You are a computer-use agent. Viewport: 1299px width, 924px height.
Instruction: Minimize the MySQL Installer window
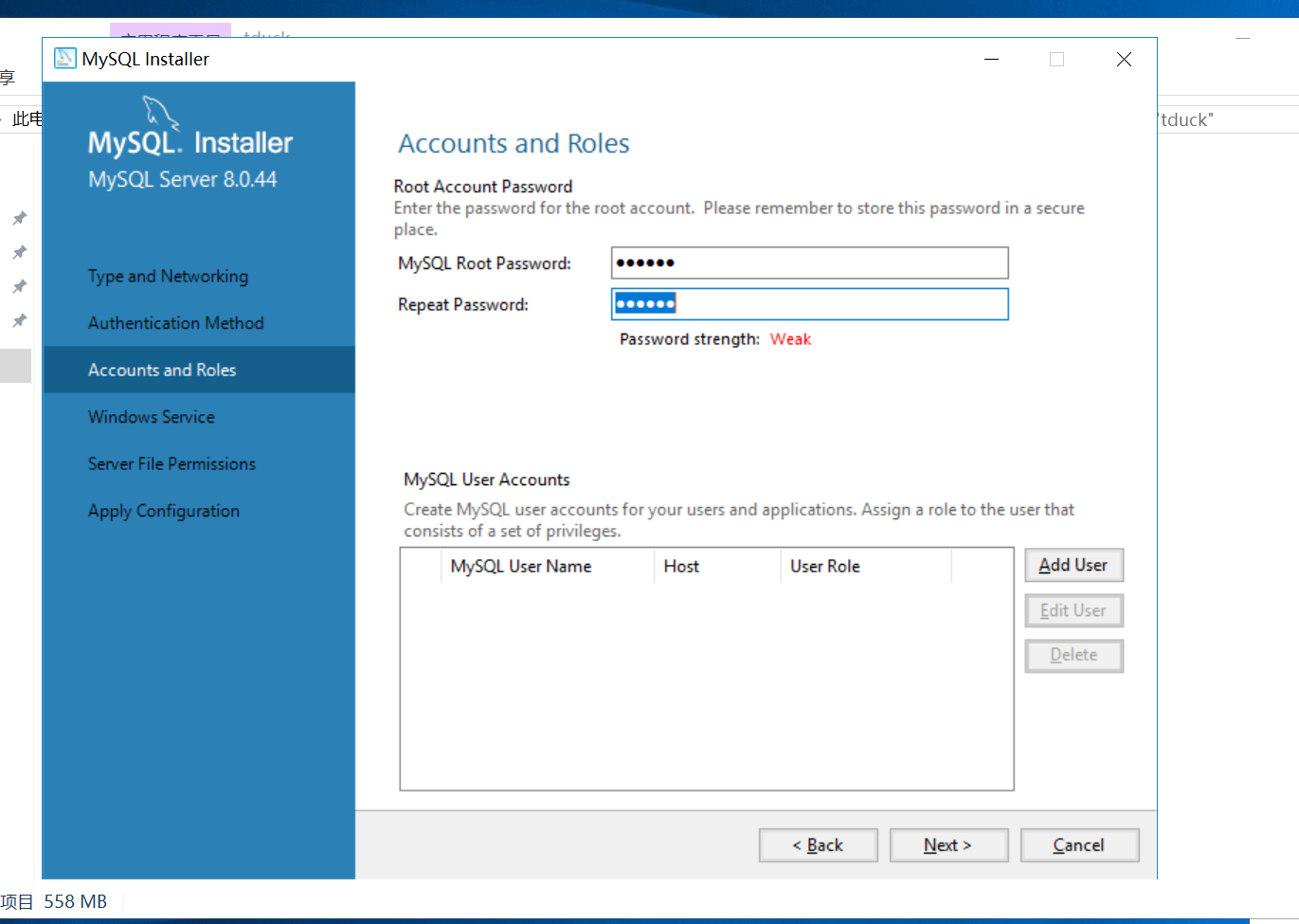(992, 59)
